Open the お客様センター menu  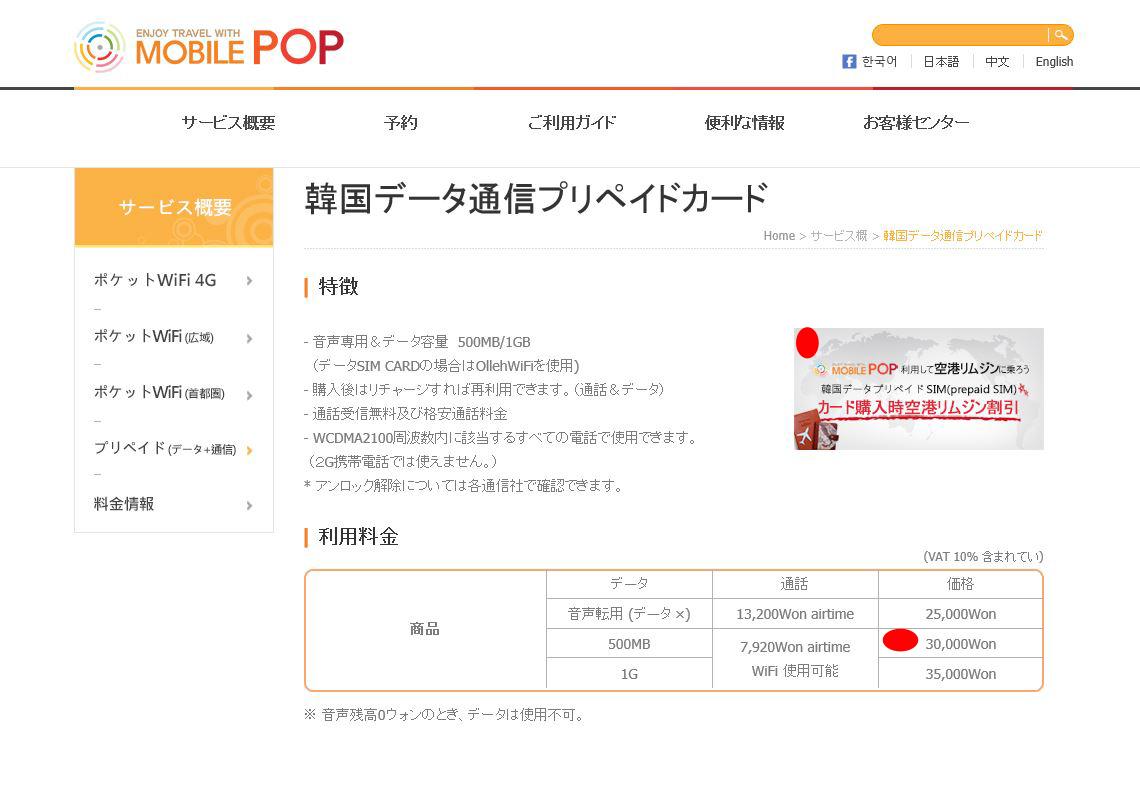pyautogui.click(x=915, y=123)
